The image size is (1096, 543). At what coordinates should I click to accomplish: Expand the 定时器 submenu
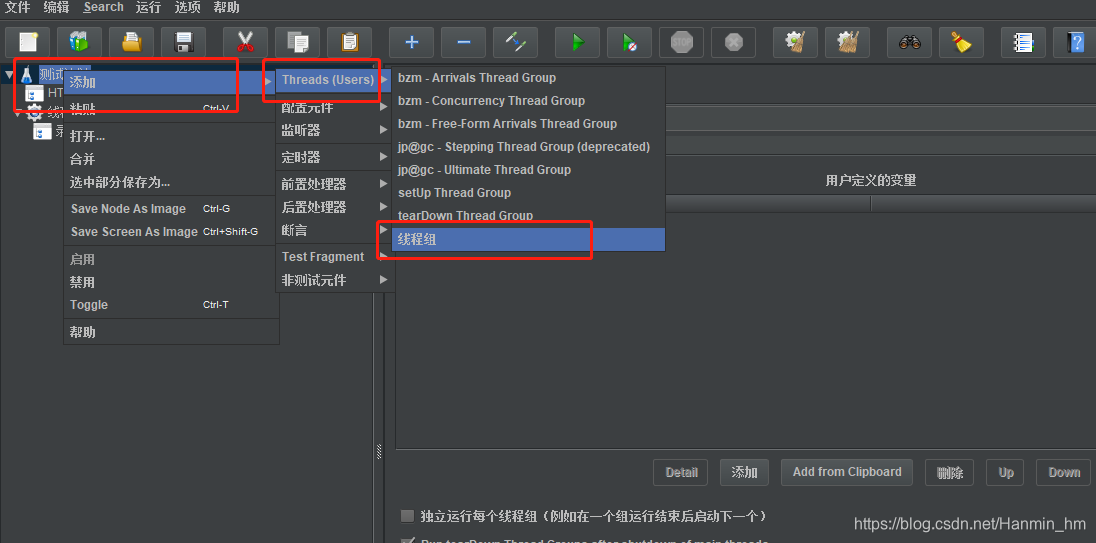pos(335,157)
